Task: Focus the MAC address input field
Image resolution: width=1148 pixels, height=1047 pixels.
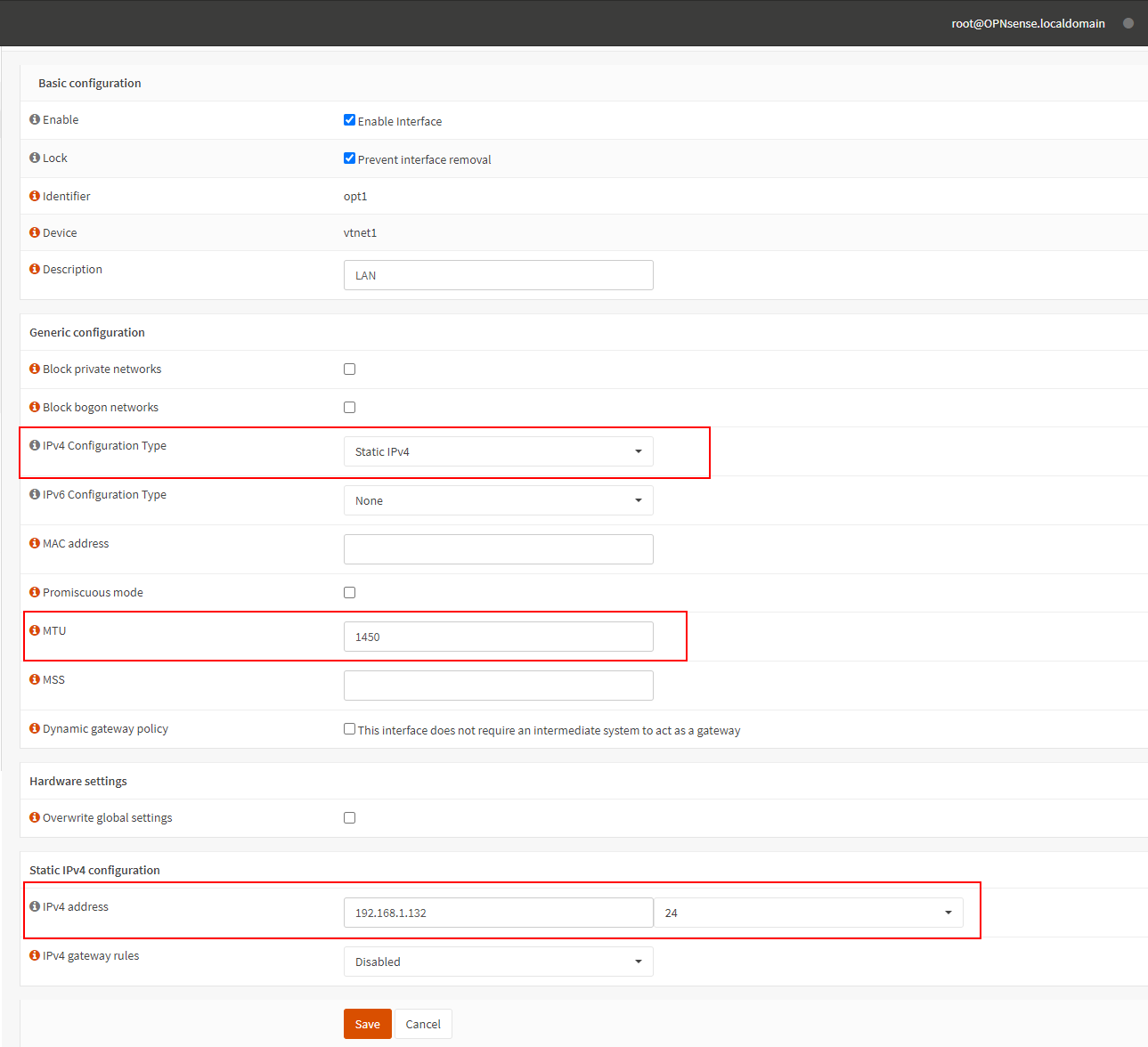Action: click(x=499, y=549)
